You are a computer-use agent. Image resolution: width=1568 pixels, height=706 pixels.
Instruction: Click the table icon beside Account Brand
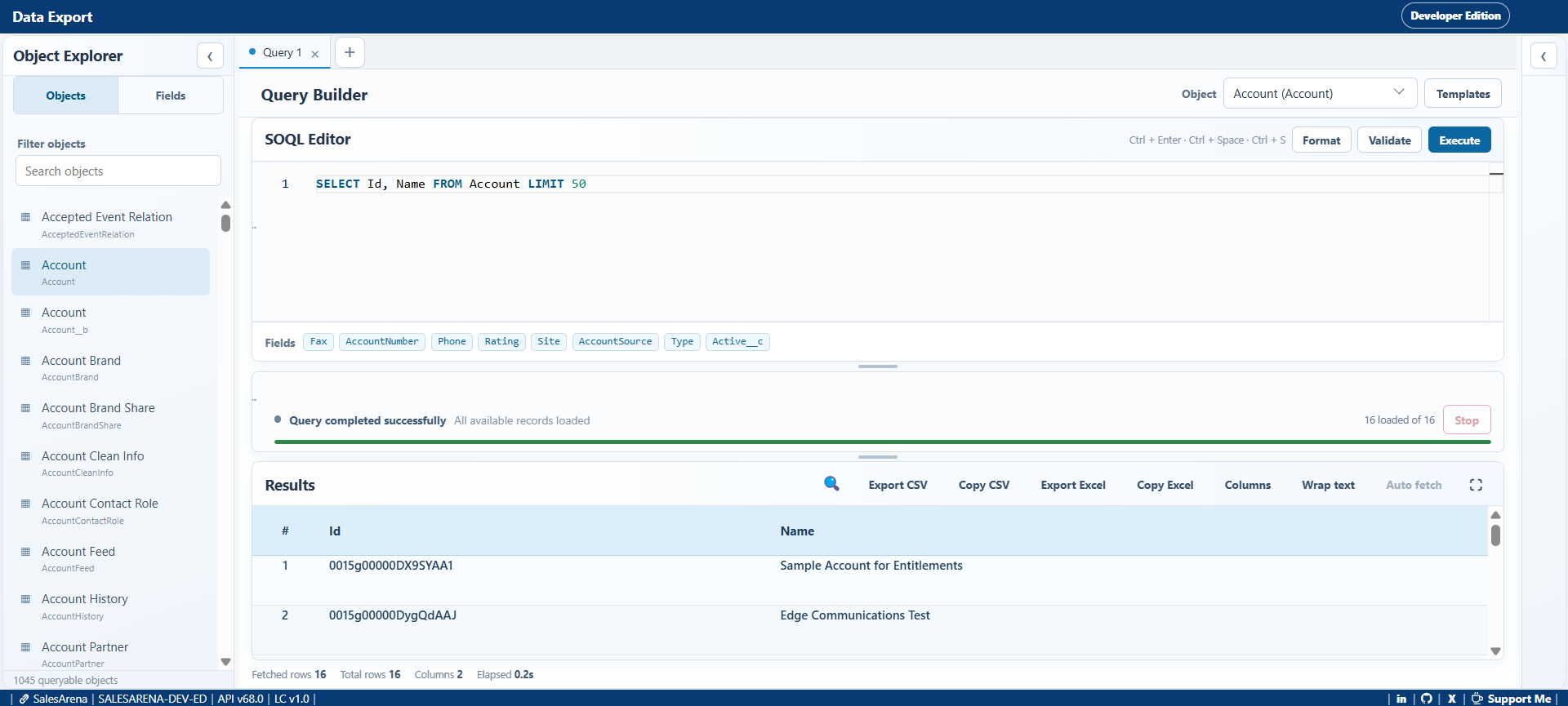click(25, 361)
